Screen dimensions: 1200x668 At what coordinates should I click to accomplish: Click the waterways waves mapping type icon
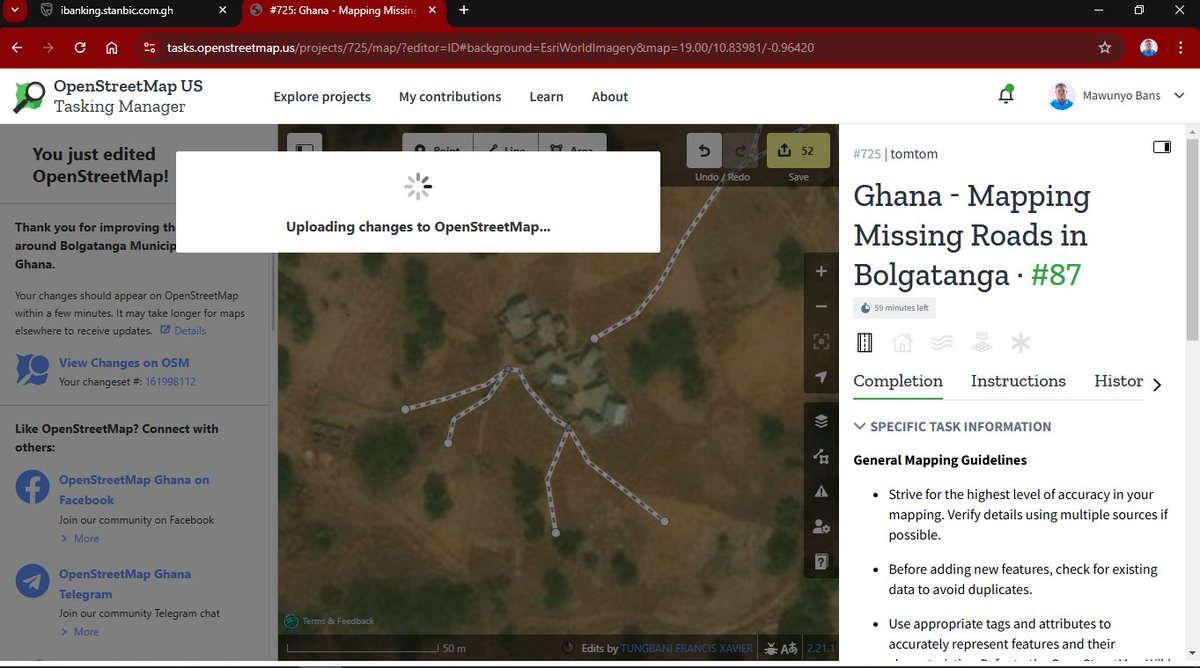coord(941,343)
